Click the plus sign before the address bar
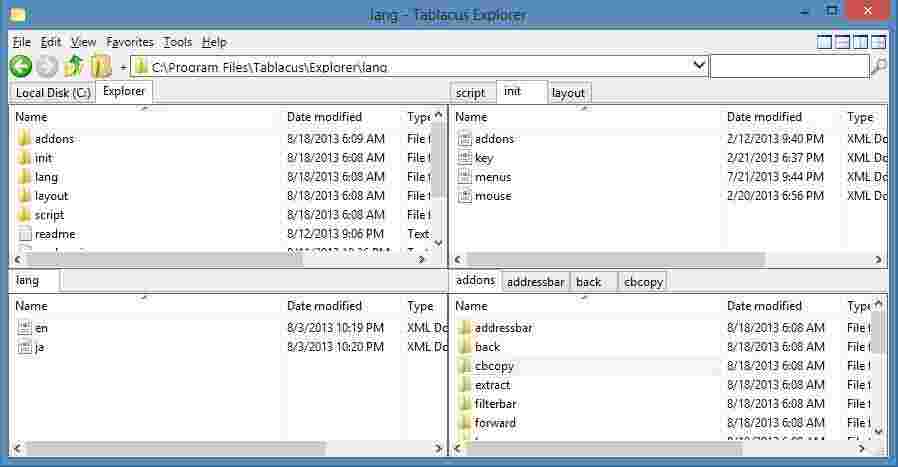Viewport: 898px width, 467px height. pos(123,67)
